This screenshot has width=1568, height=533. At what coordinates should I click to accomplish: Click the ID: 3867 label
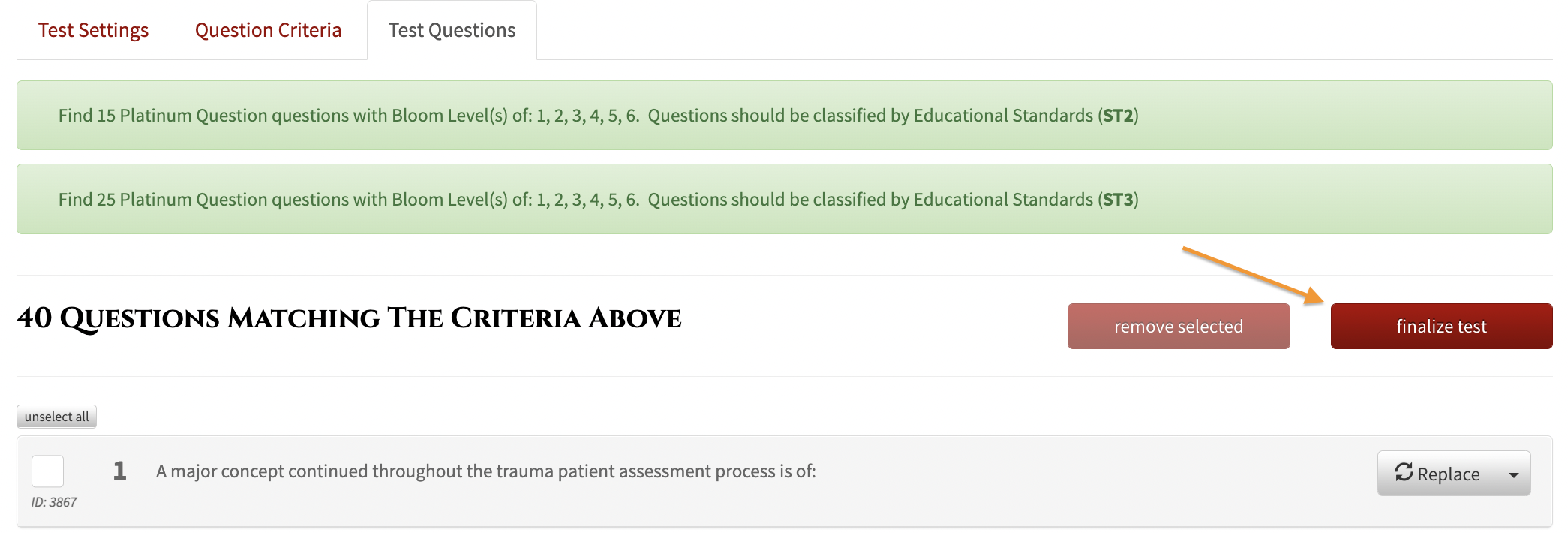tap(54, 502)
